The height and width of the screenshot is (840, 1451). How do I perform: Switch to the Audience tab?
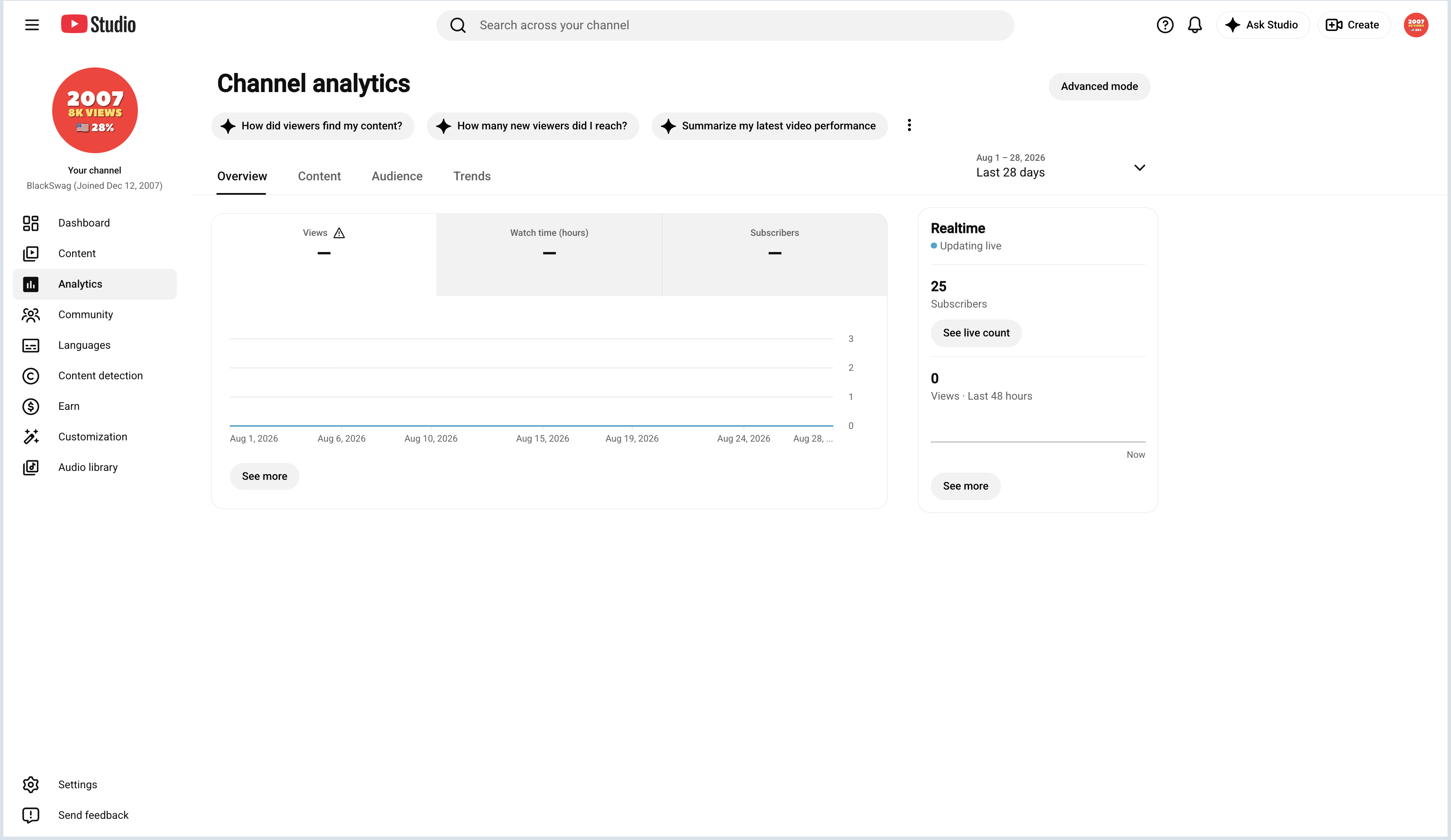397,177
